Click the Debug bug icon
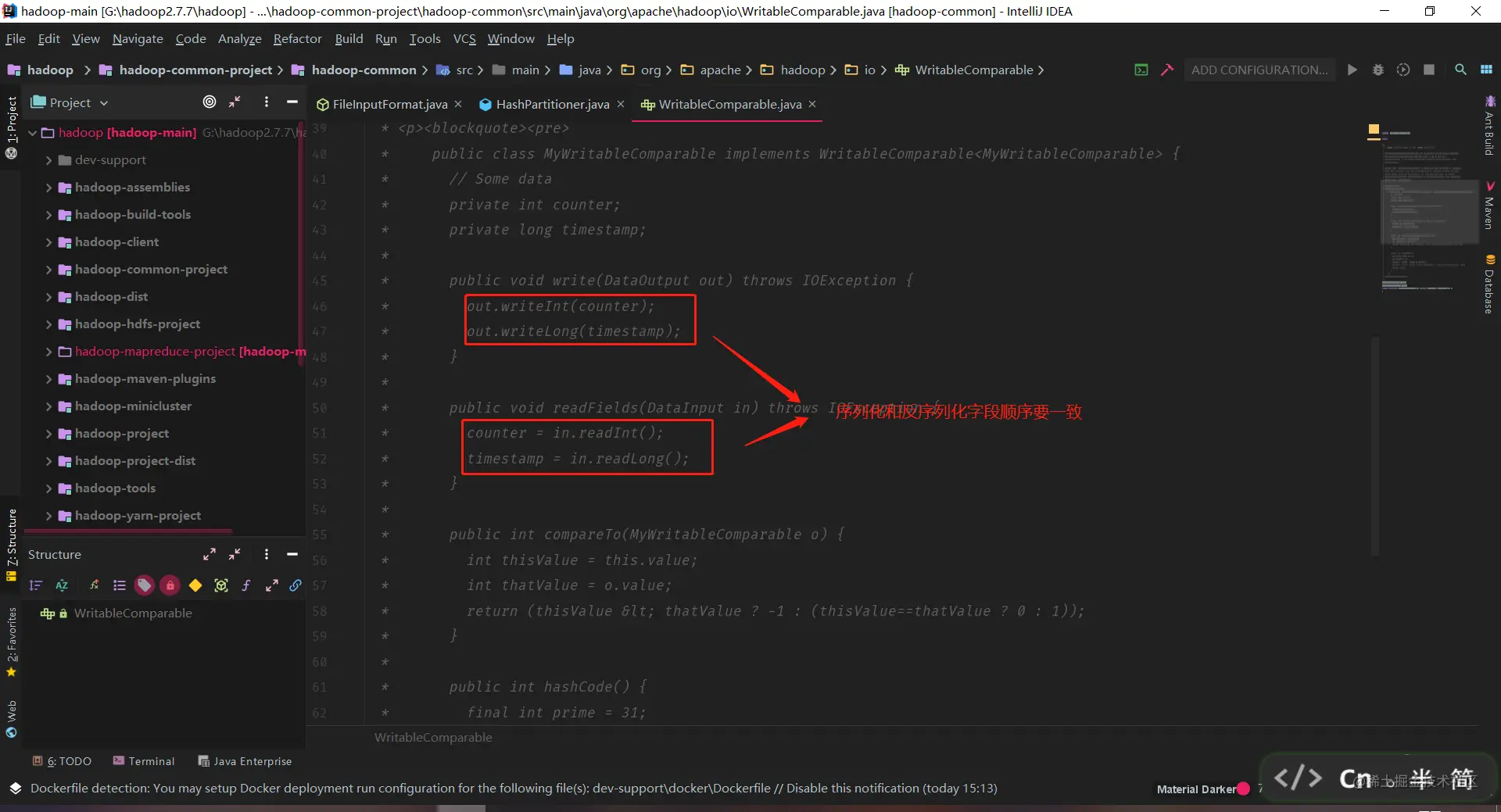The image size is (1501, 812). coord(1378,70)
